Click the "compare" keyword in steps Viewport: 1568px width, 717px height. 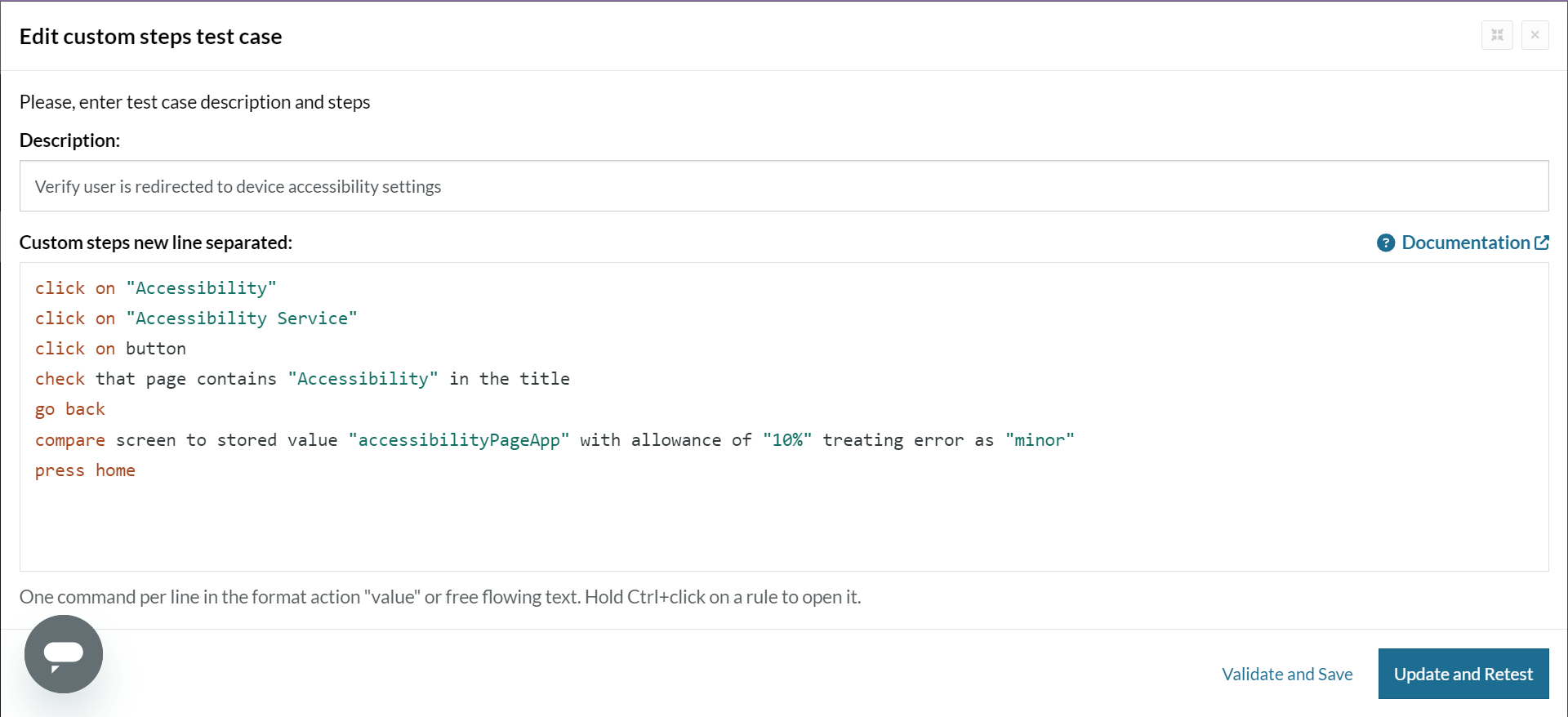pyautogui.click(x=70, y=440)
